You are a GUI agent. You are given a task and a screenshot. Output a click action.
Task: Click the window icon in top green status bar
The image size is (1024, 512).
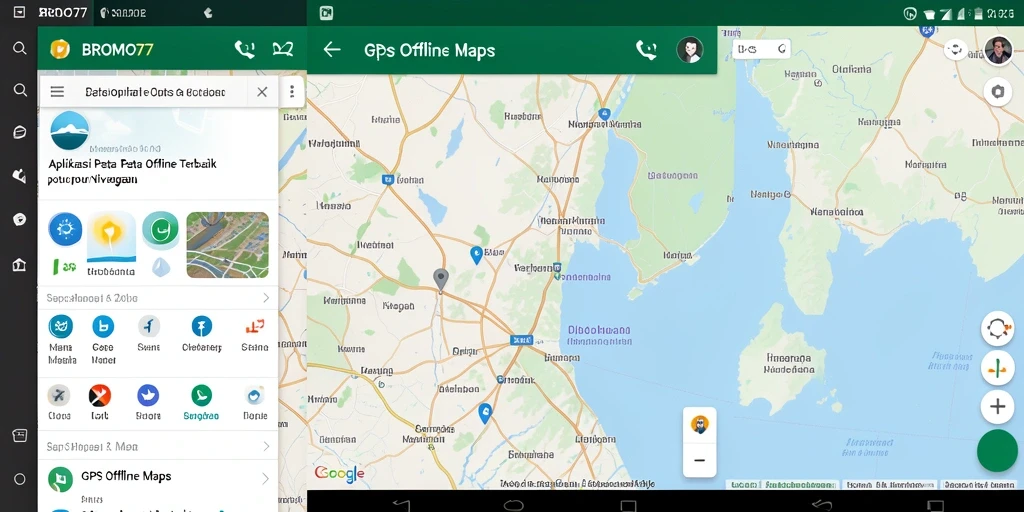coord(326,13)
